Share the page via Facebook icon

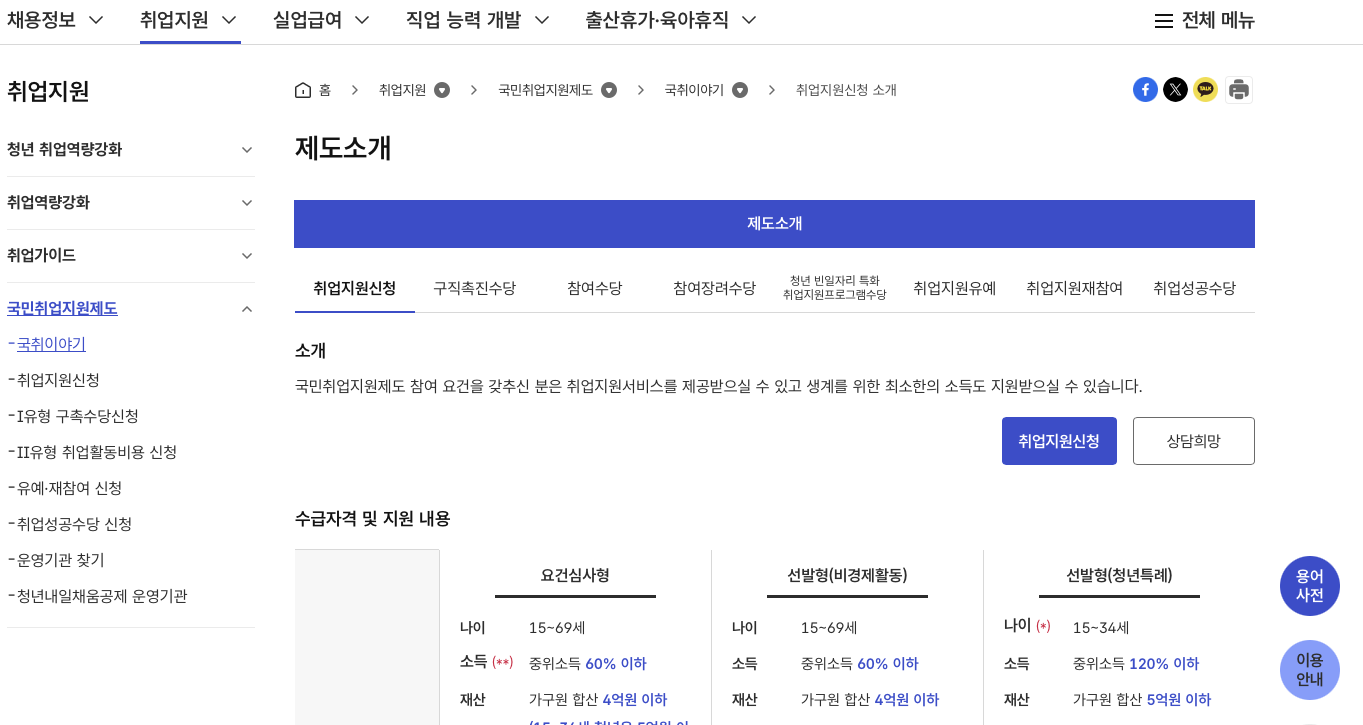click(x=1145, y=89)
